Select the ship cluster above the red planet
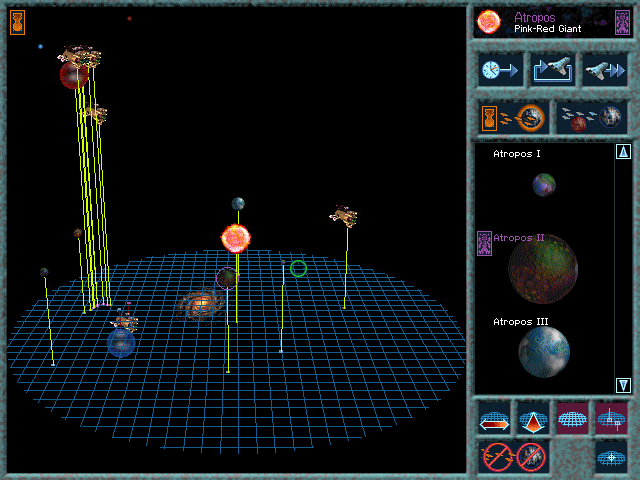640x480 pixels. (x=80, y=56)
